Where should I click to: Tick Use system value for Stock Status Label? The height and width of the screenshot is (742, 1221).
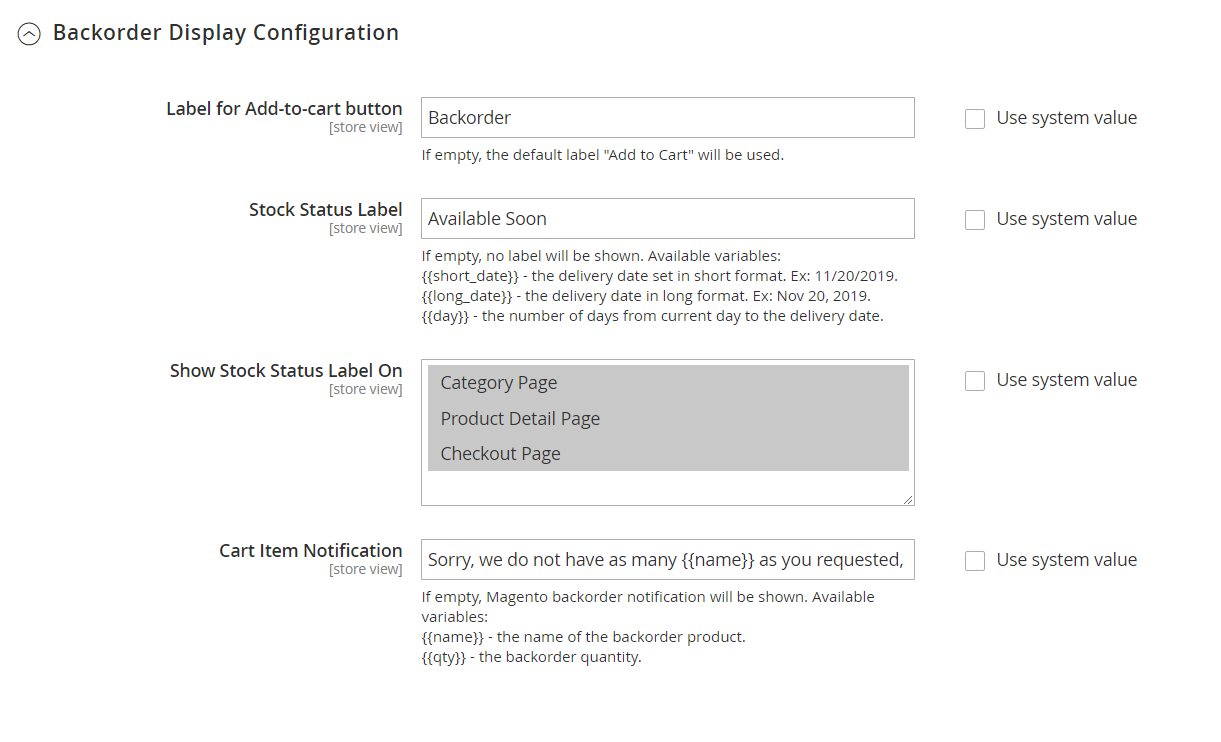click(975, 220)
